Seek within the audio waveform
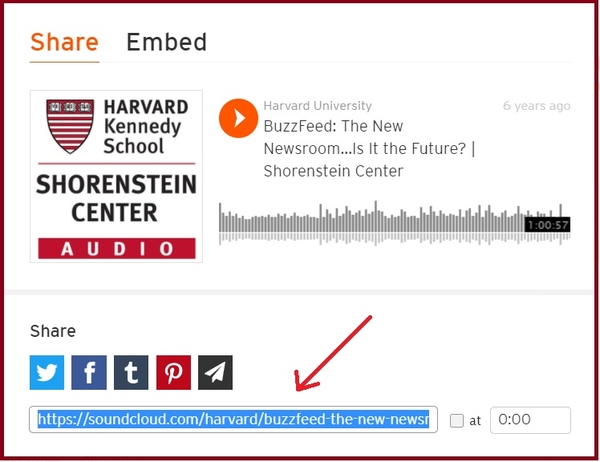 point(370,223)
